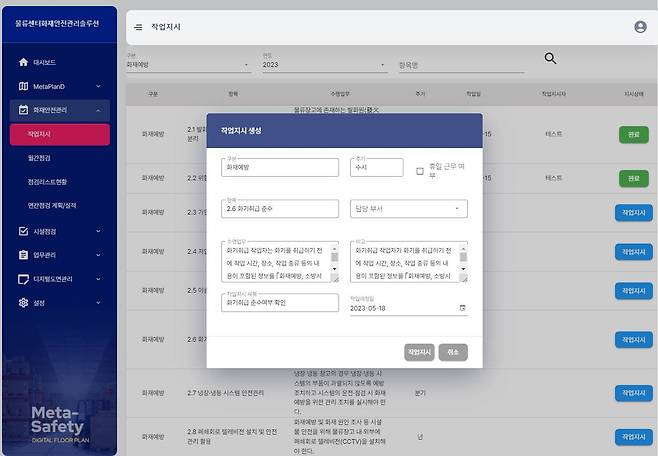
Task: Click the '2.7 냉장·냉동 시스템 안전관리' cell
Action: pyautogui.click(x=225, y=393)
